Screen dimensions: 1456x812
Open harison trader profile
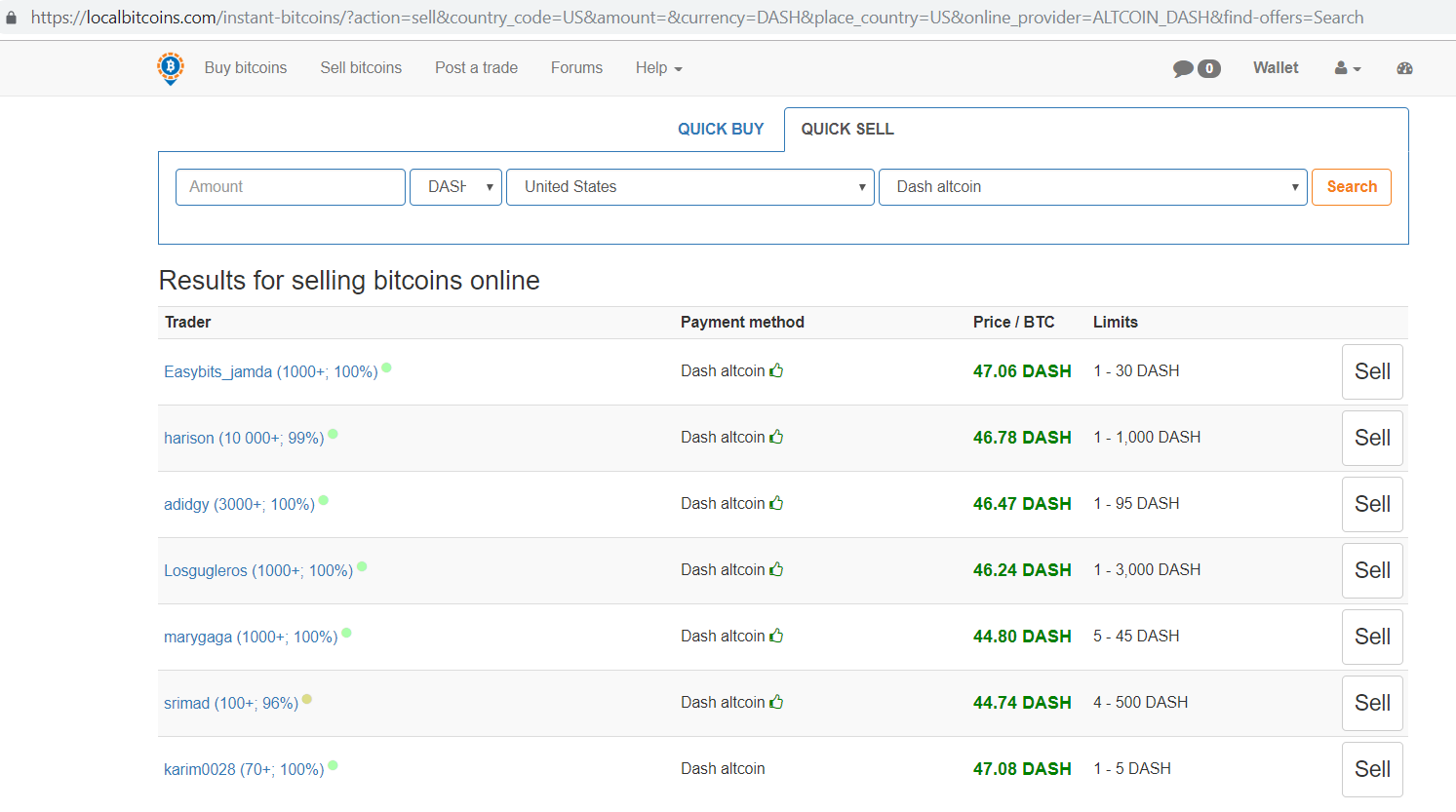pyautogui.click(x=244, y=438)
